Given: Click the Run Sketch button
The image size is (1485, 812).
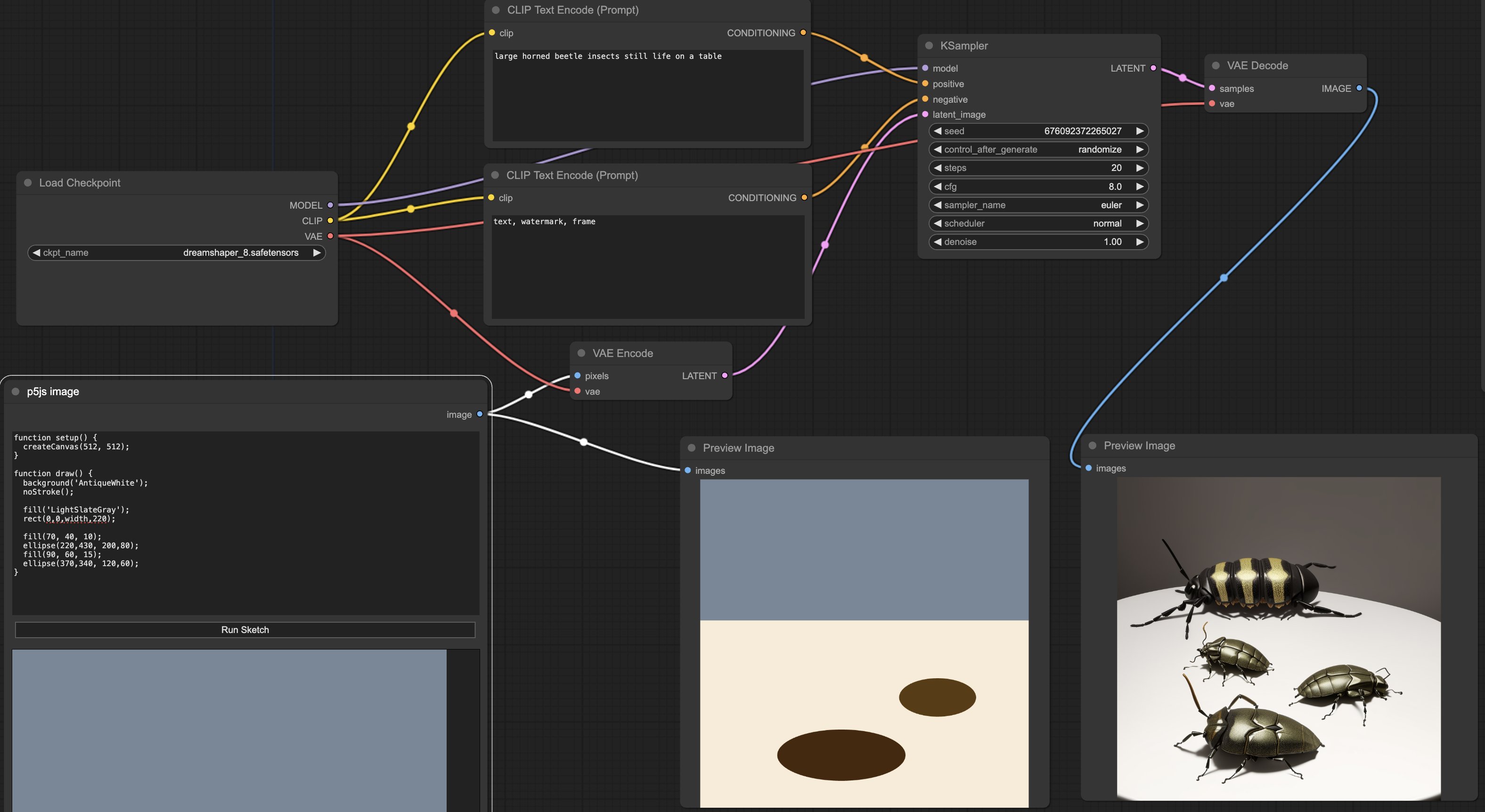Looking at the screenshot, I should point(245,630).
